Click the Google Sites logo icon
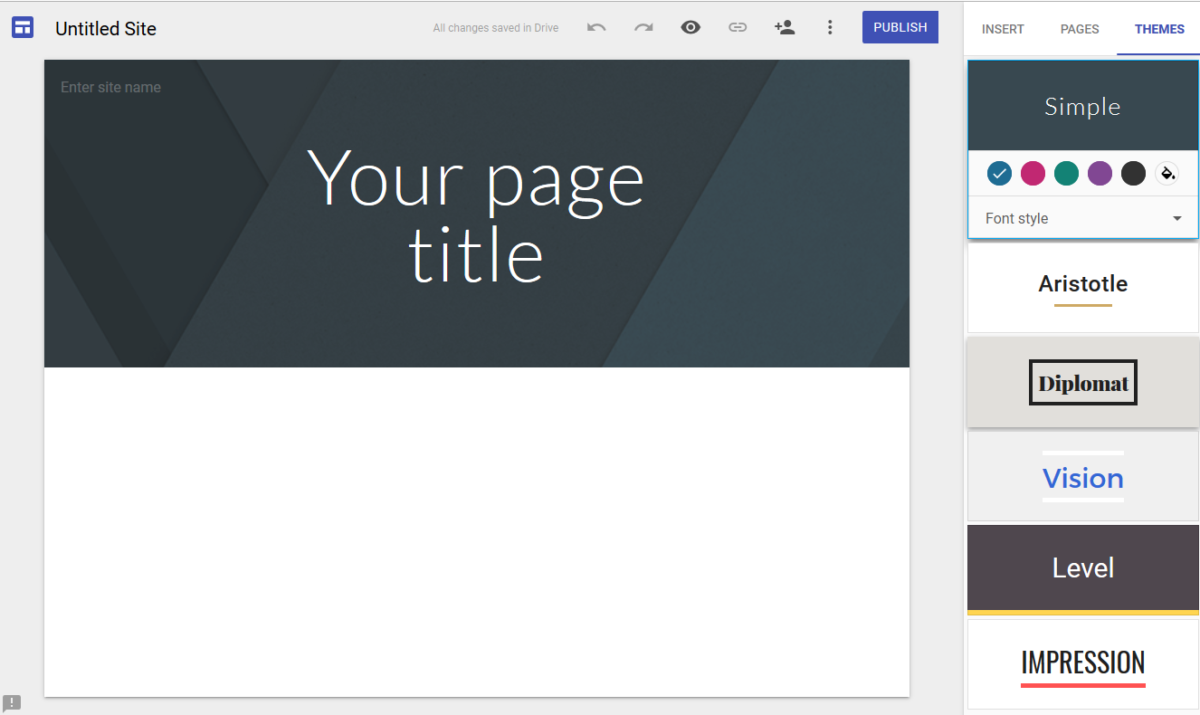This screenshot has height=715, width=1200. coord(23,27)
